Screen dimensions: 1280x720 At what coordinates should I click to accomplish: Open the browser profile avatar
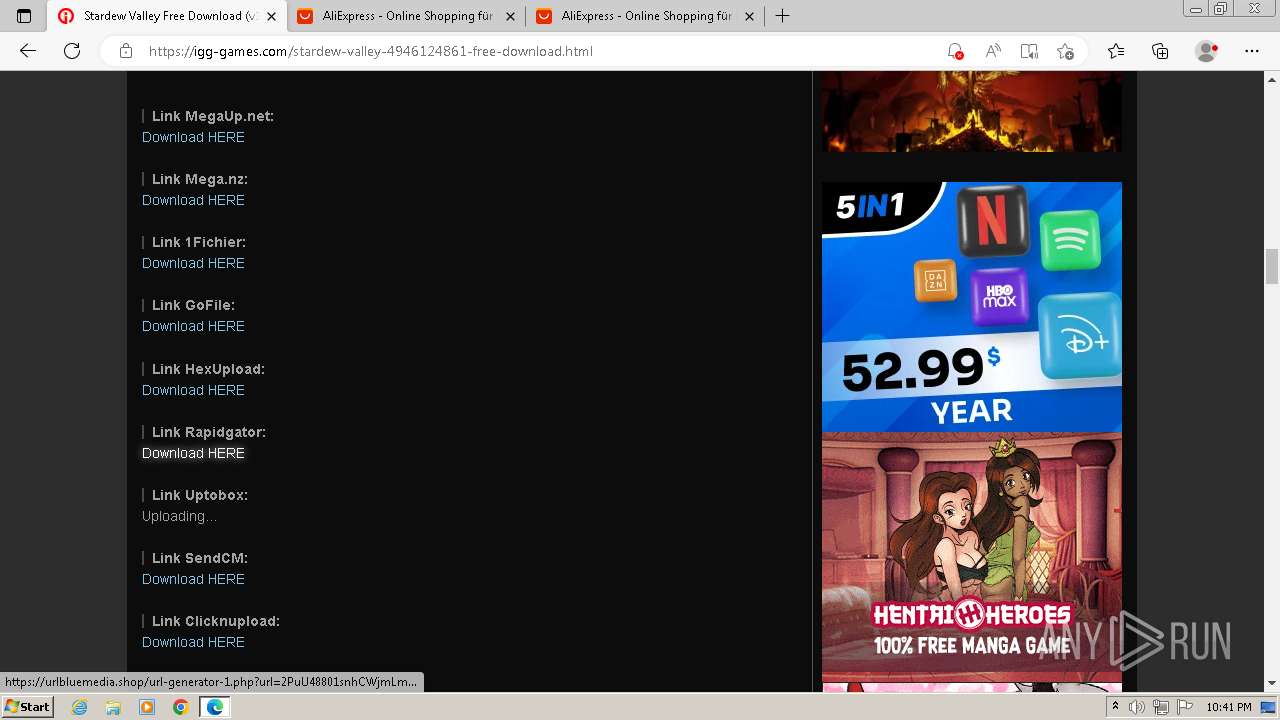[1207, 51]
